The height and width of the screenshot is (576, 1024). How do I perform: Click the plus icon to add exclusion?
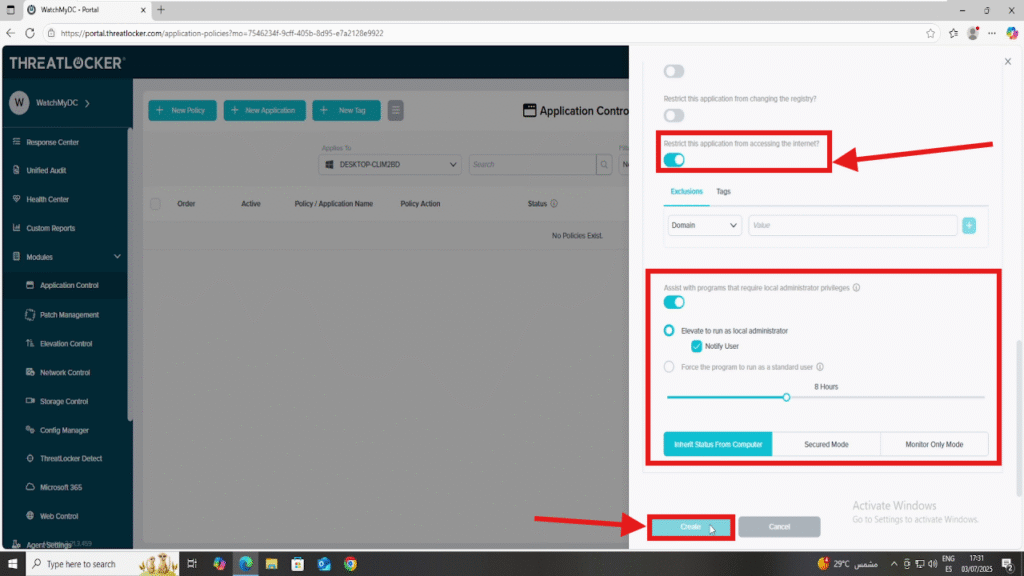point(969,225)
